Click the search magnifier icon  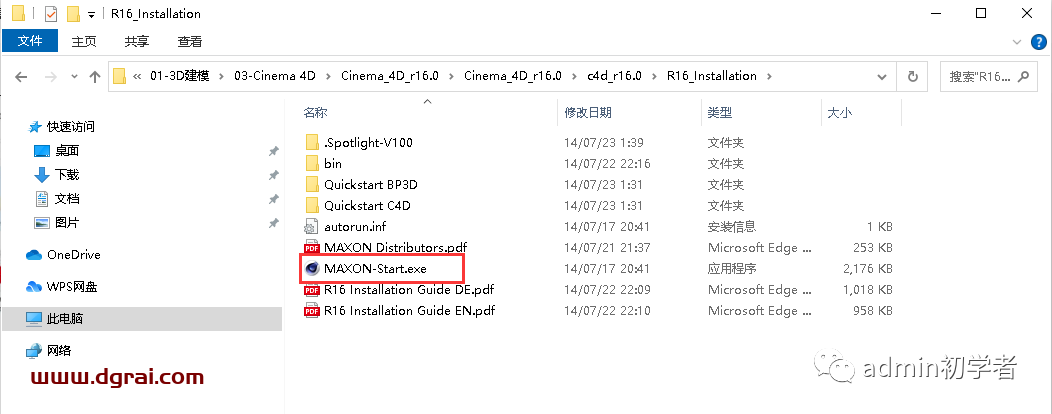pyautogui.click(x=1023, y=76)
